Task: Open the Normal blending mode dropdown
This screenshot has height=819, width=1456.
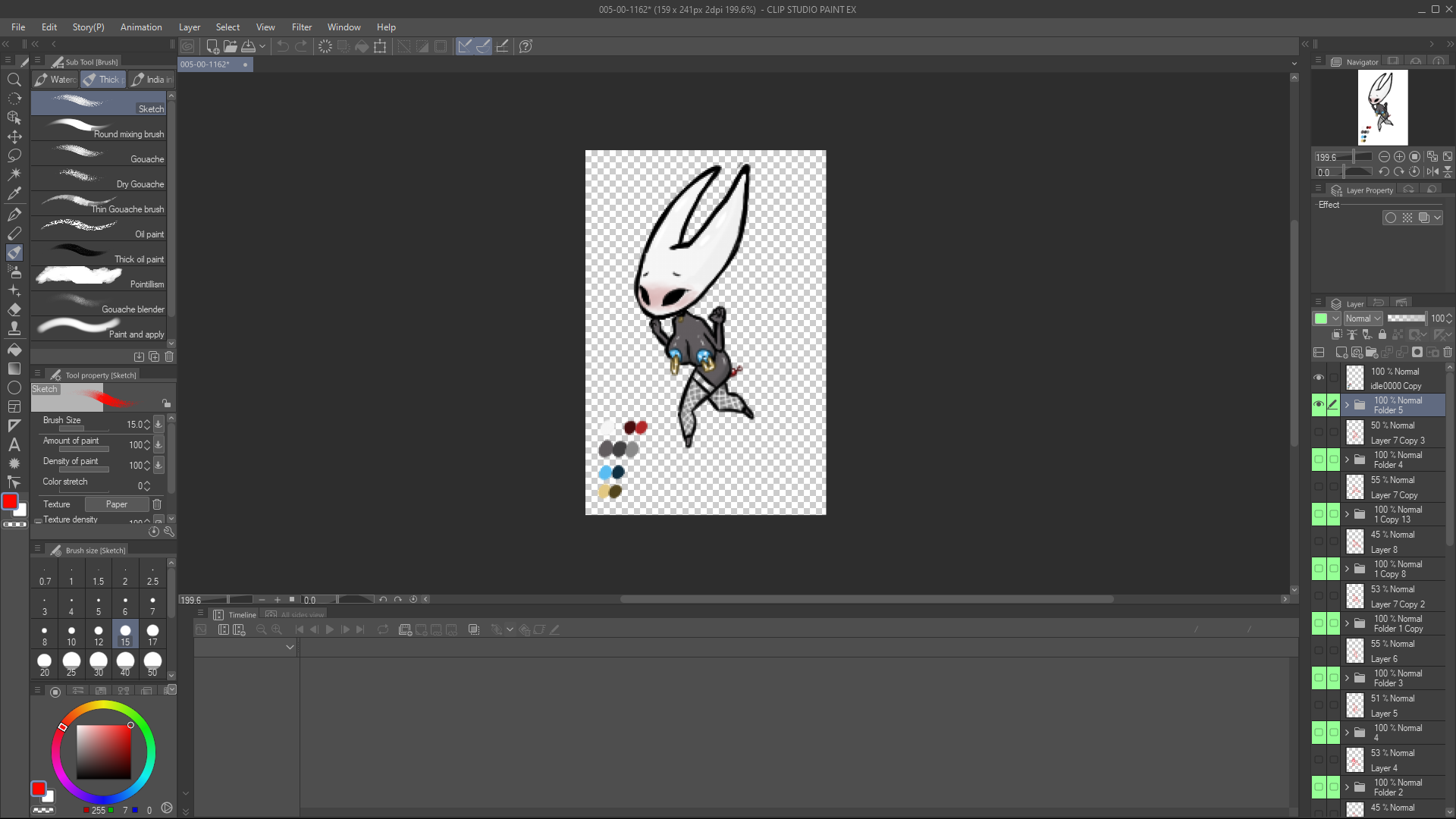Action: coord(1363,318)
